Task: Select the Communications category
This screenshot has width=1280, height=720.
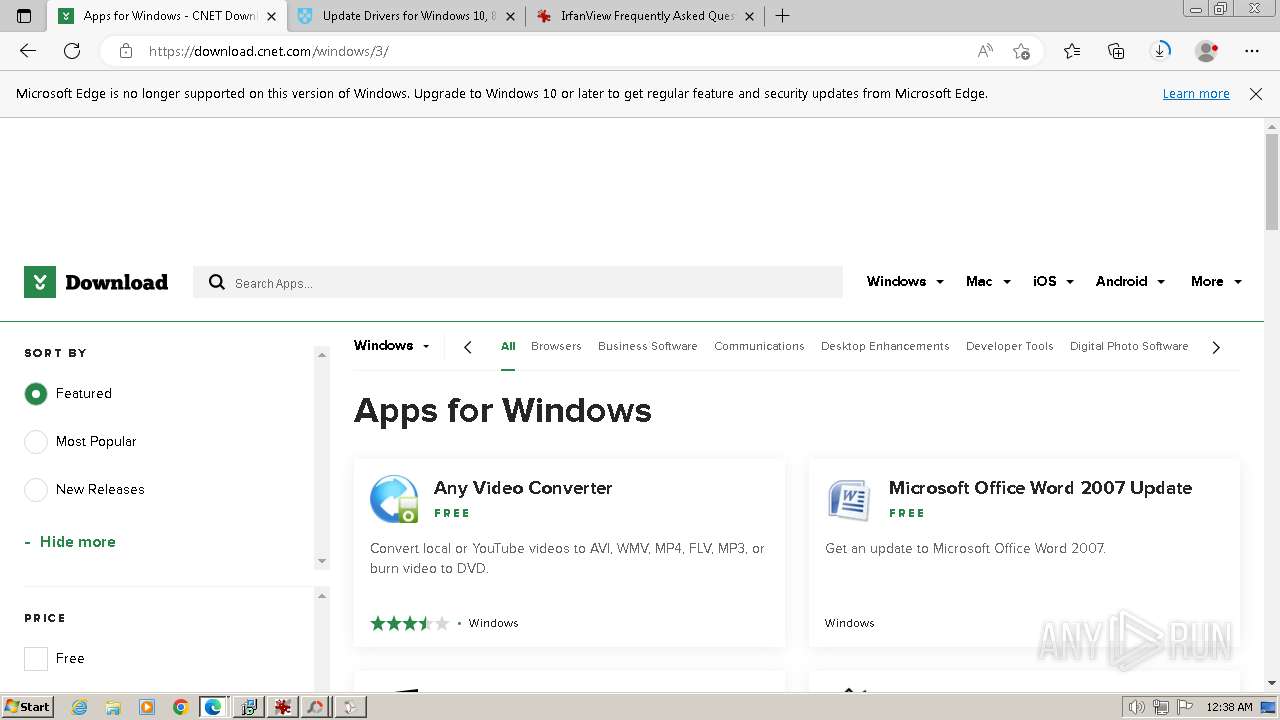Action: coord(759,346)
